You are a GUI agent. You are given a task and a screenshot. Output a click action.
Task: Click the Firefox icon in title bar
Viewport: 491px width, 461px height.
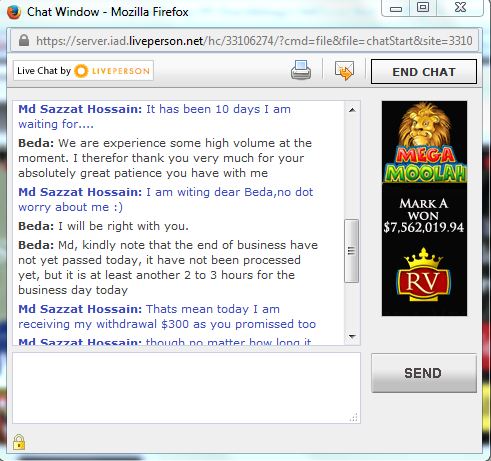tap(14, 12)
